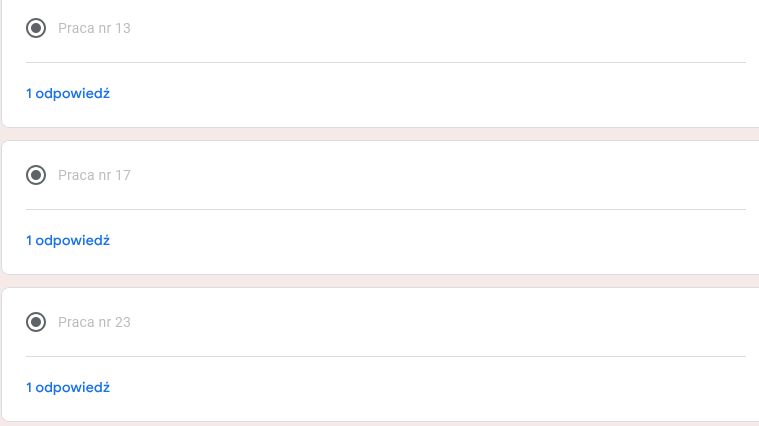Click the "Praca nr 23" option label
The image size is (759, 426).
point(94,322)
